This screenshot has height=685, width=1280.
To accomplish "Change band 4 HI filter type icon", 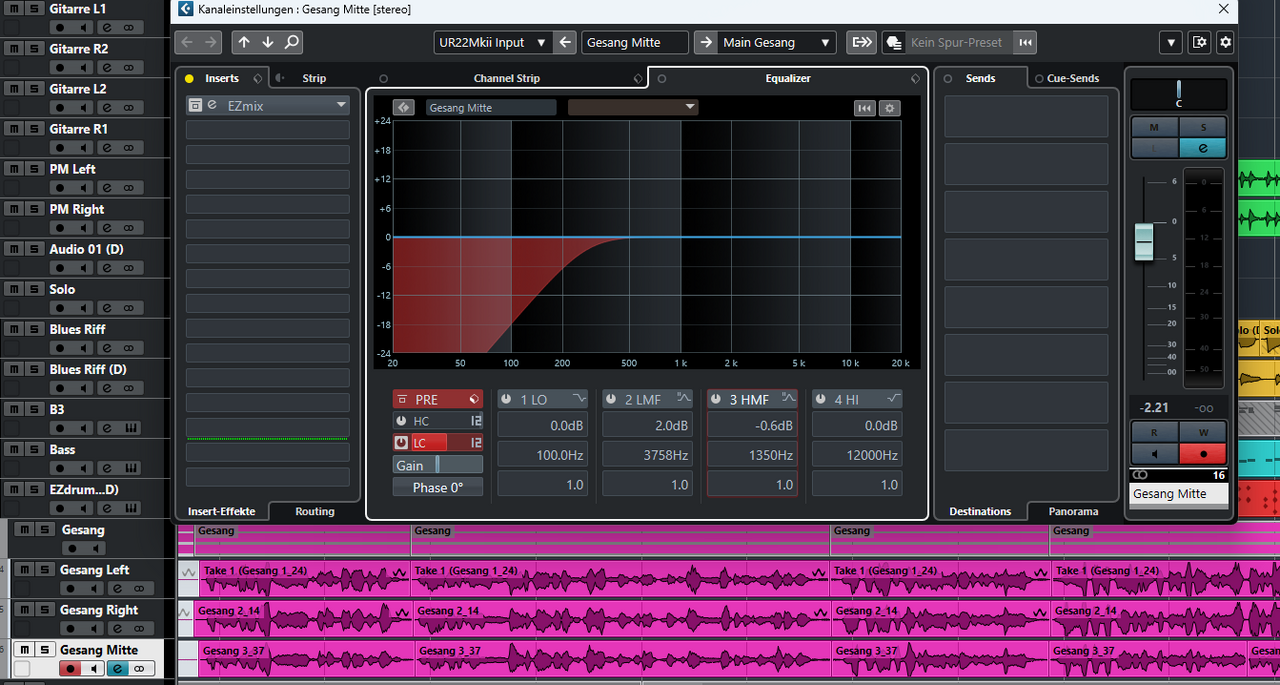I will click(892, 398).
